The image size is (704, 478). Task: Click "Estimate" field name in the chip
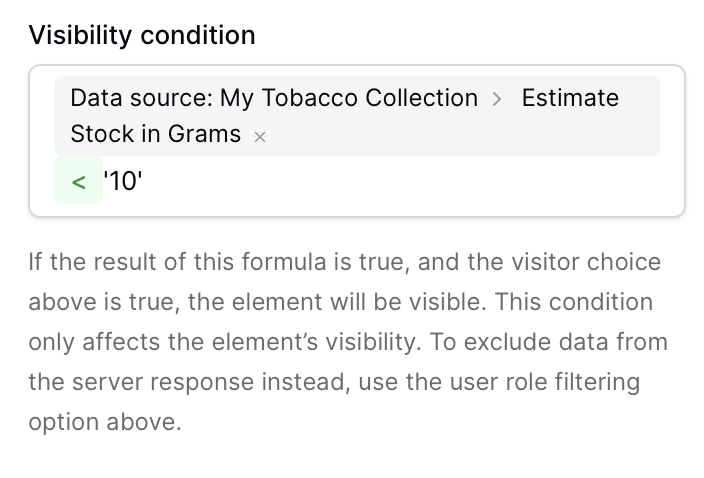tap(570, 98)
